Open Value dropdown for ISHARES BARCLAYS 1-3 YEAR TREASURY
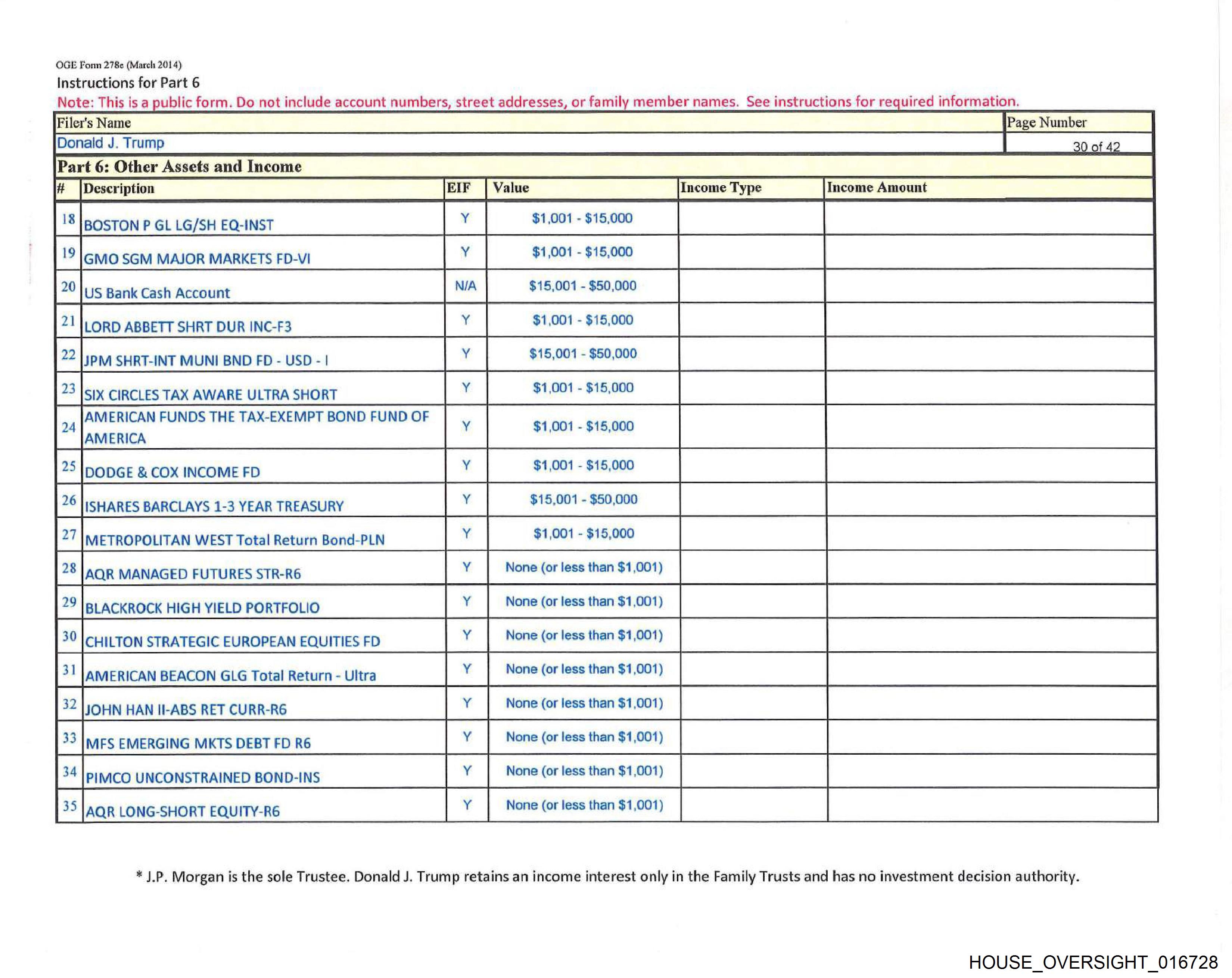 [583, 499]
